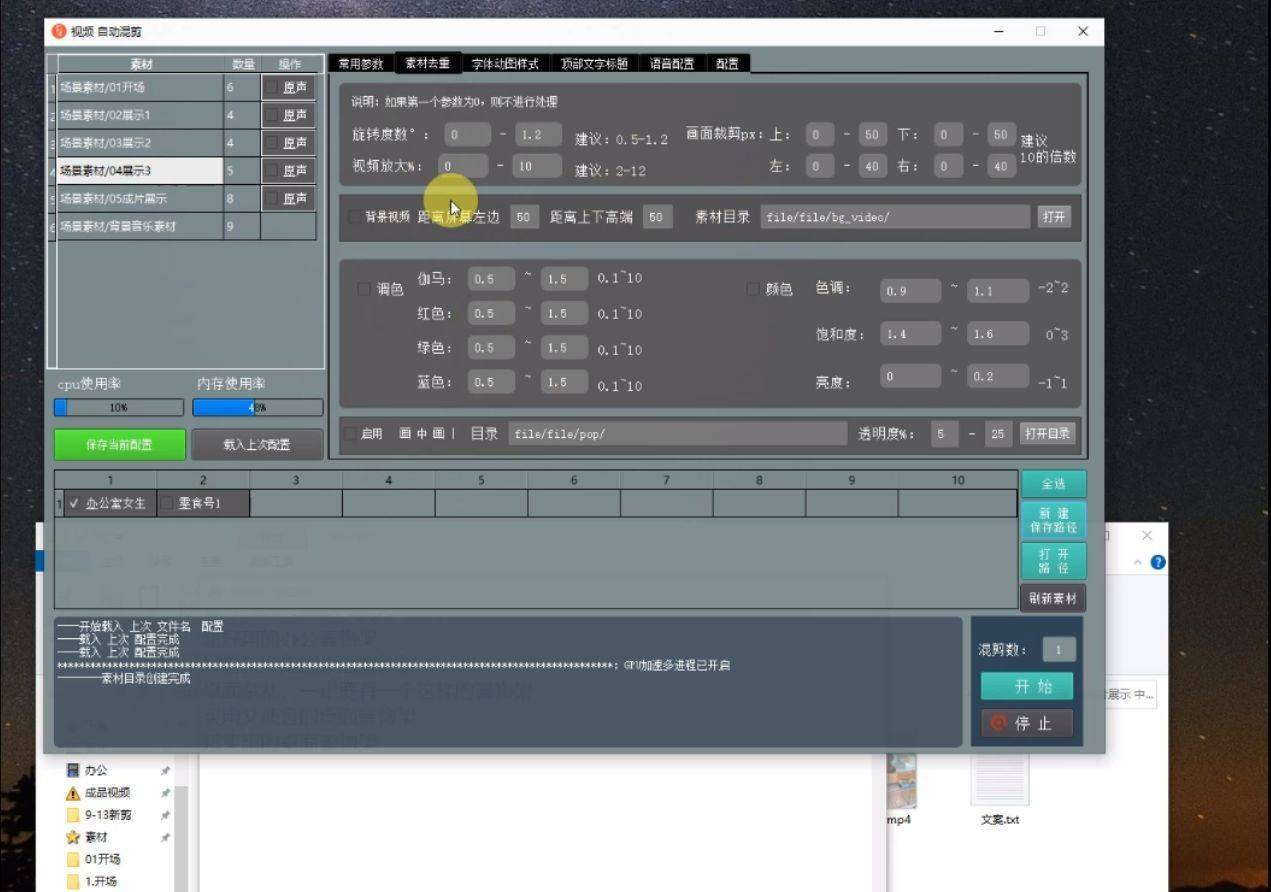
Task: Click the green 保存当前配置 button
Action: pos(120,445)
